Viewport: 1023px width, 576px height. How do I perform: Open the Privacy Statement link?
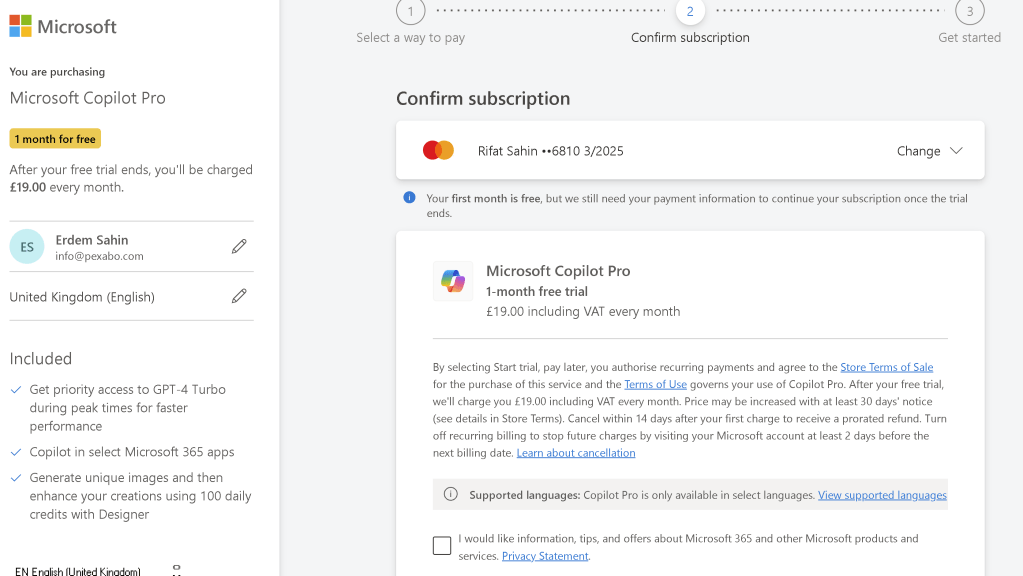tap(545, 556)
